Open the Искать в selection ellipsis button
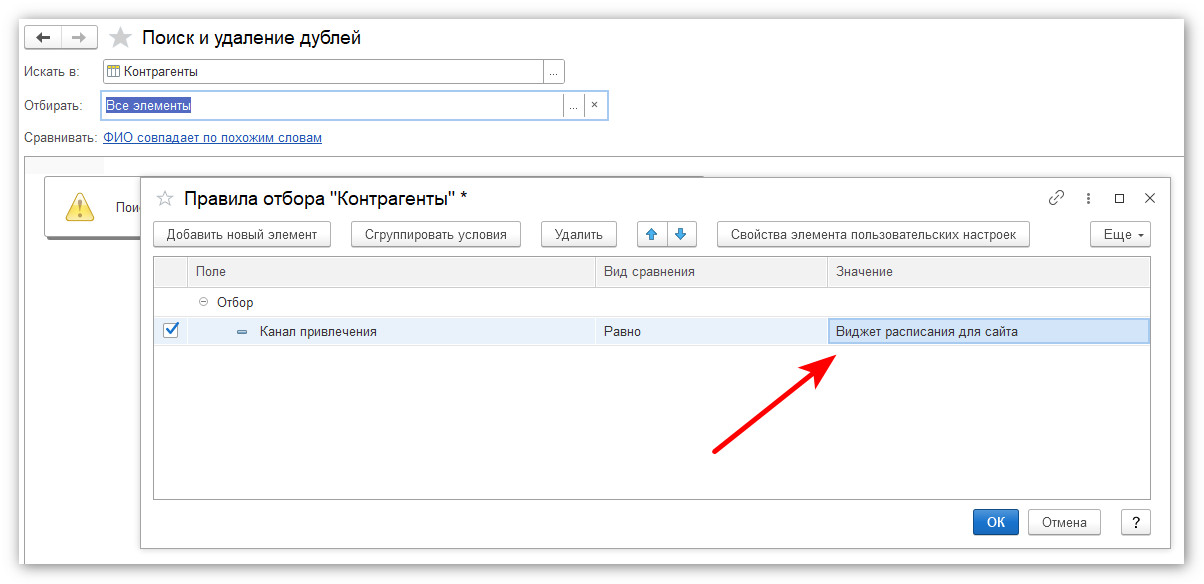Screen dimensions: 1204x584 coord(554,72)
